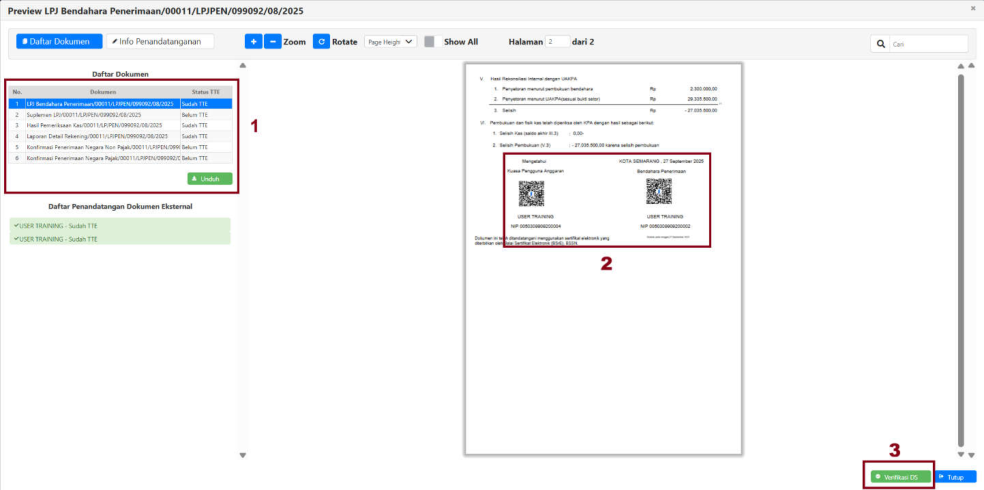
Task: Click preview scroll-up arrow at right
Action: (961, 67)
